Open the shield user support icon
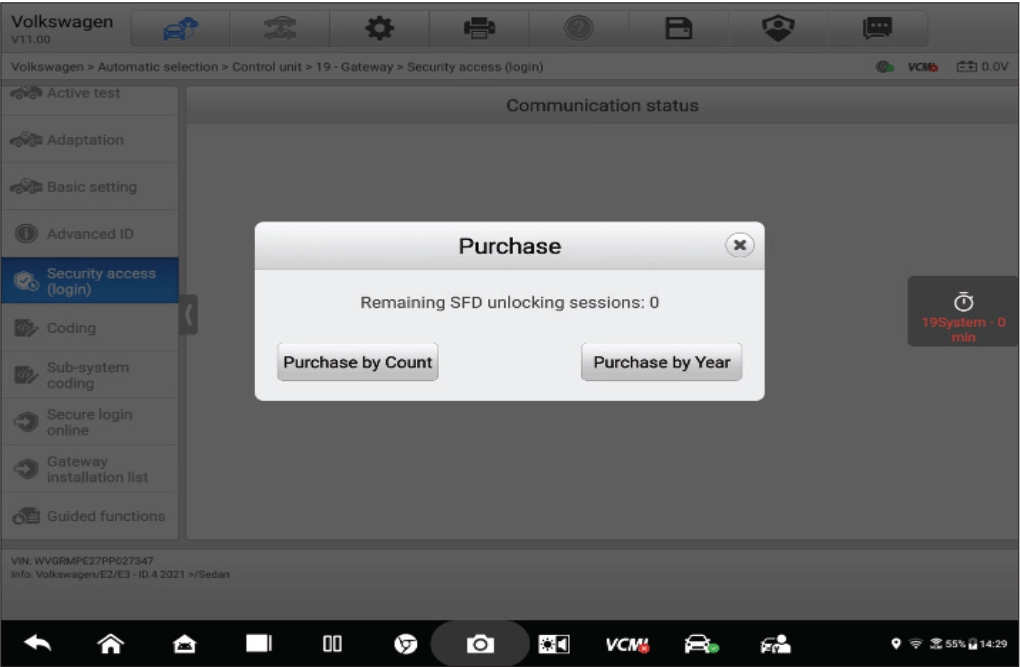This screenshot has height=667, width=1020. (778, 29)
